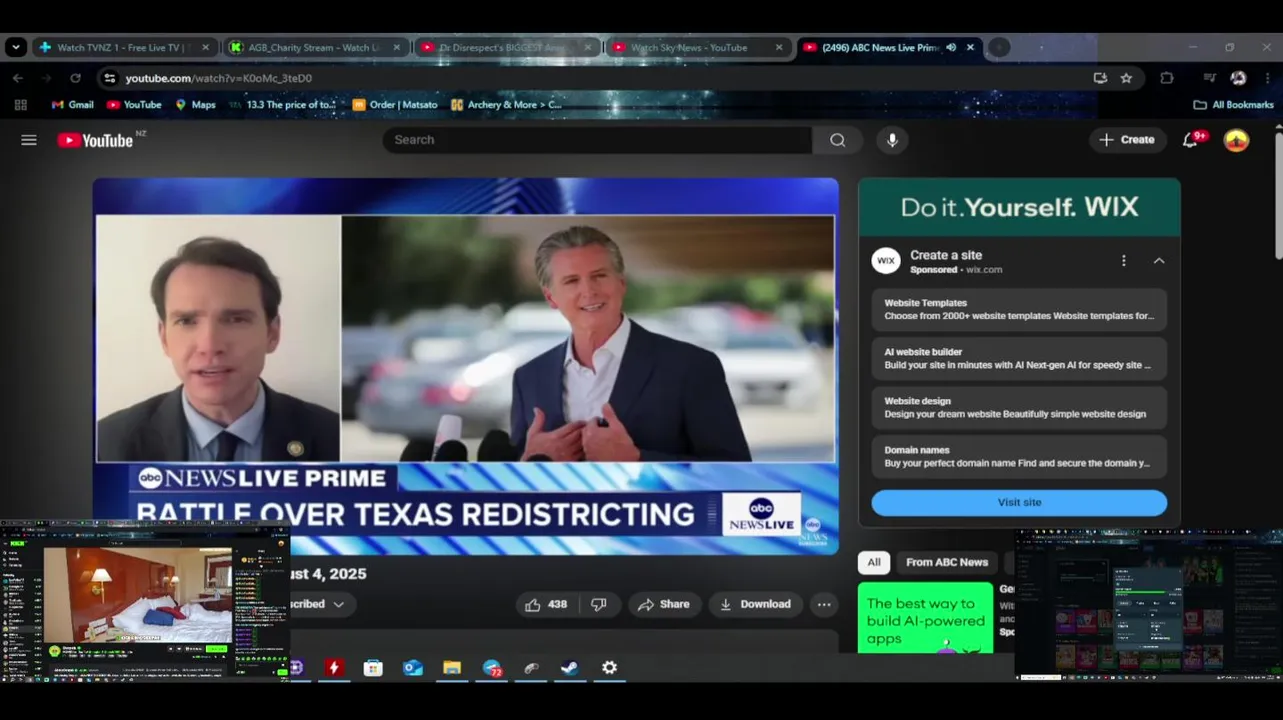Image resolution: width=1283 pixels, height=720 pixels.
Task: Click the address bar URL
Action: [218, 78]
